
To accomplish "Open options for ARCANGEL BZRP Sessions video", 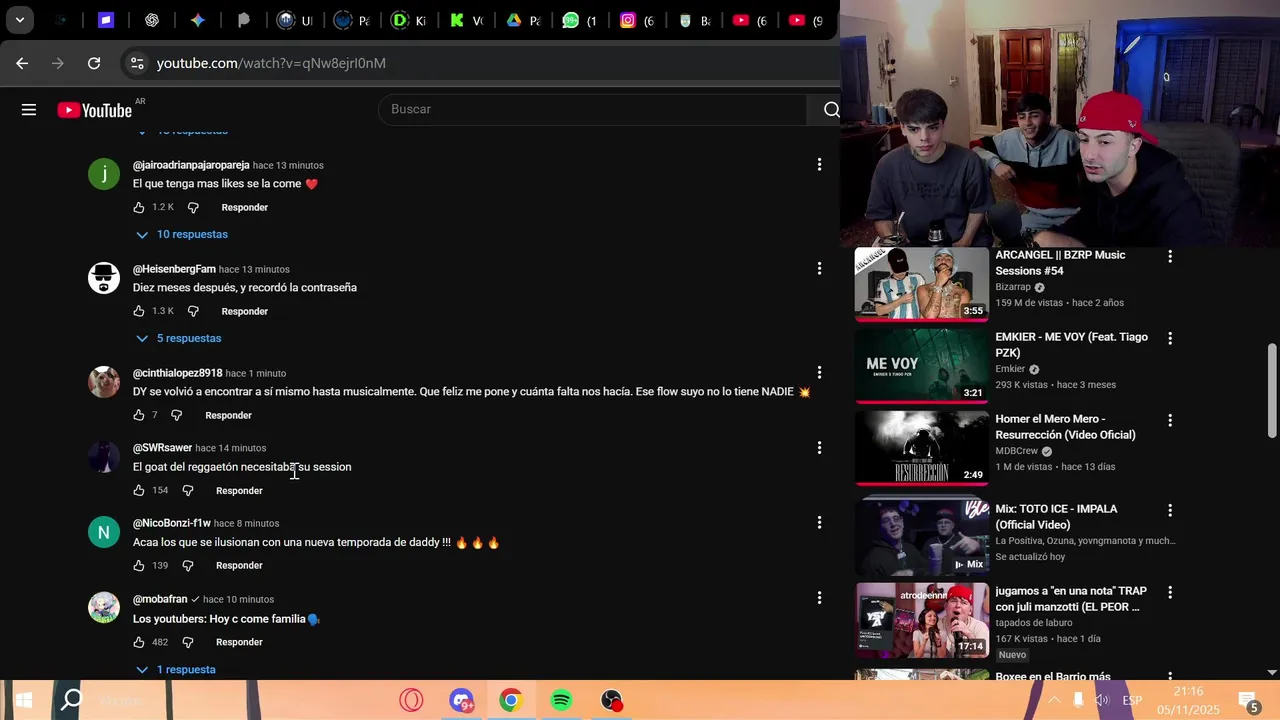I will point(1170,256).
